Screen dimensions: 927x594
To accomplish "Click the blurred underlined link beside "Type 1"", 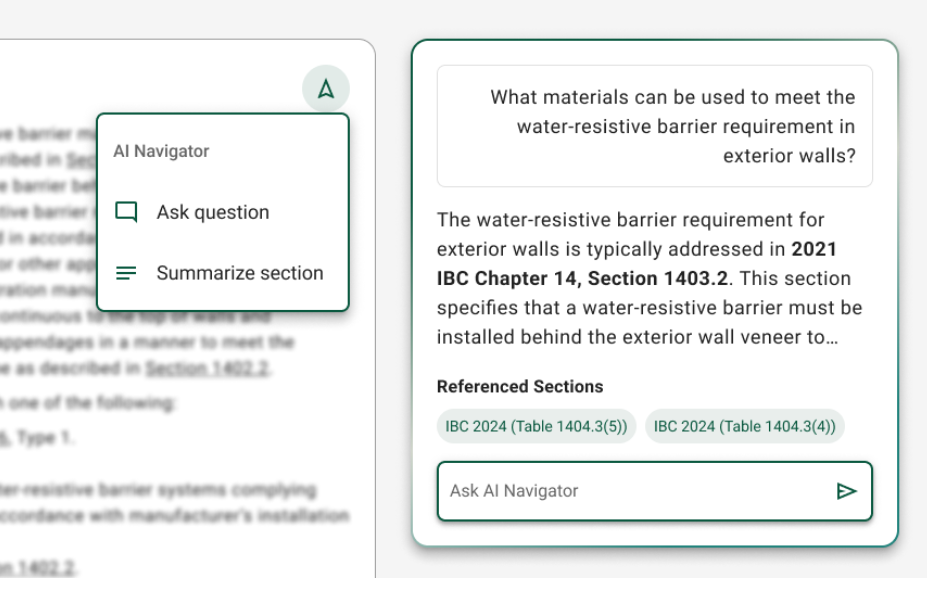I will [x=5, y=437].
